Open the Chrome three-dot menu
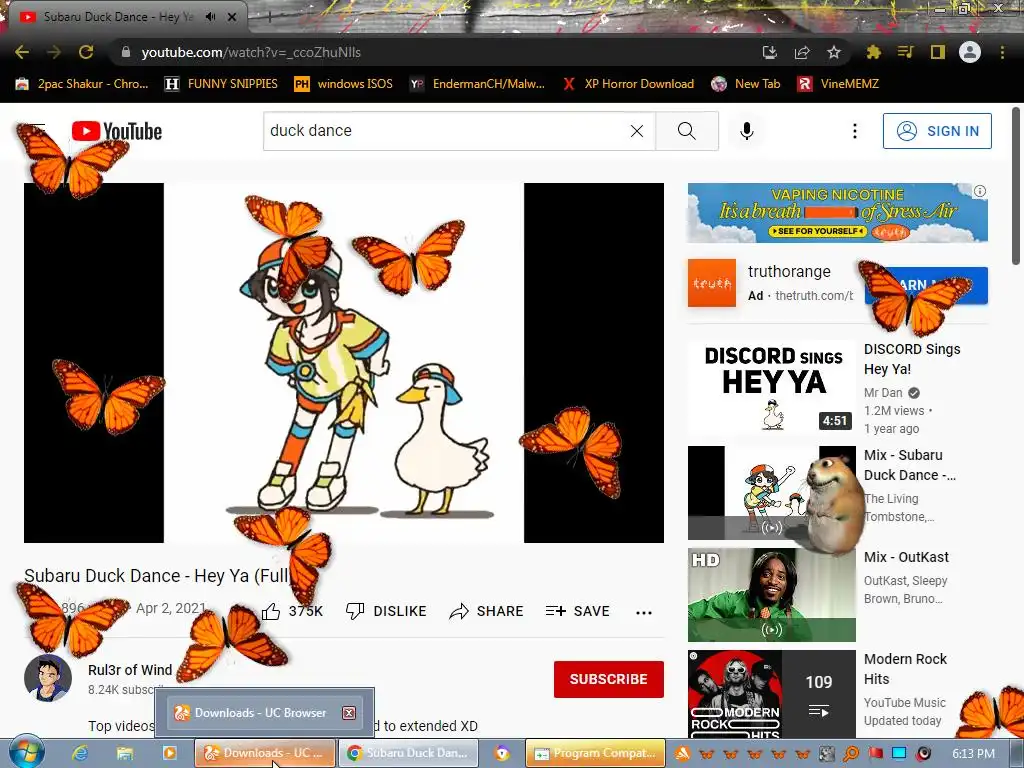 (x=1002, y=52)
